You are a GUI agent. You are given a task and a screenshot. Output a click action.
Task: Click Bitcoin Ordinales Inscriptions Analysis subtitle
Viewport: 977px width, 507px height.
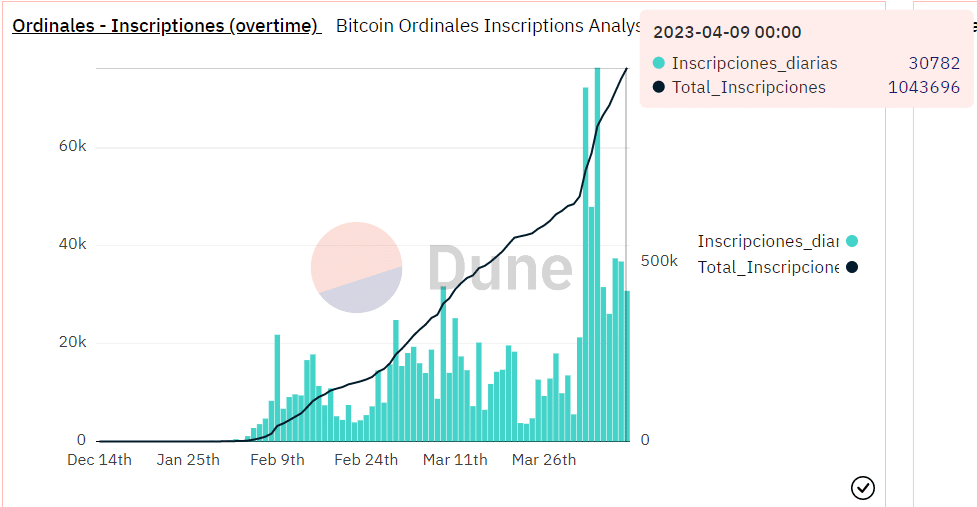pos(488,26)
